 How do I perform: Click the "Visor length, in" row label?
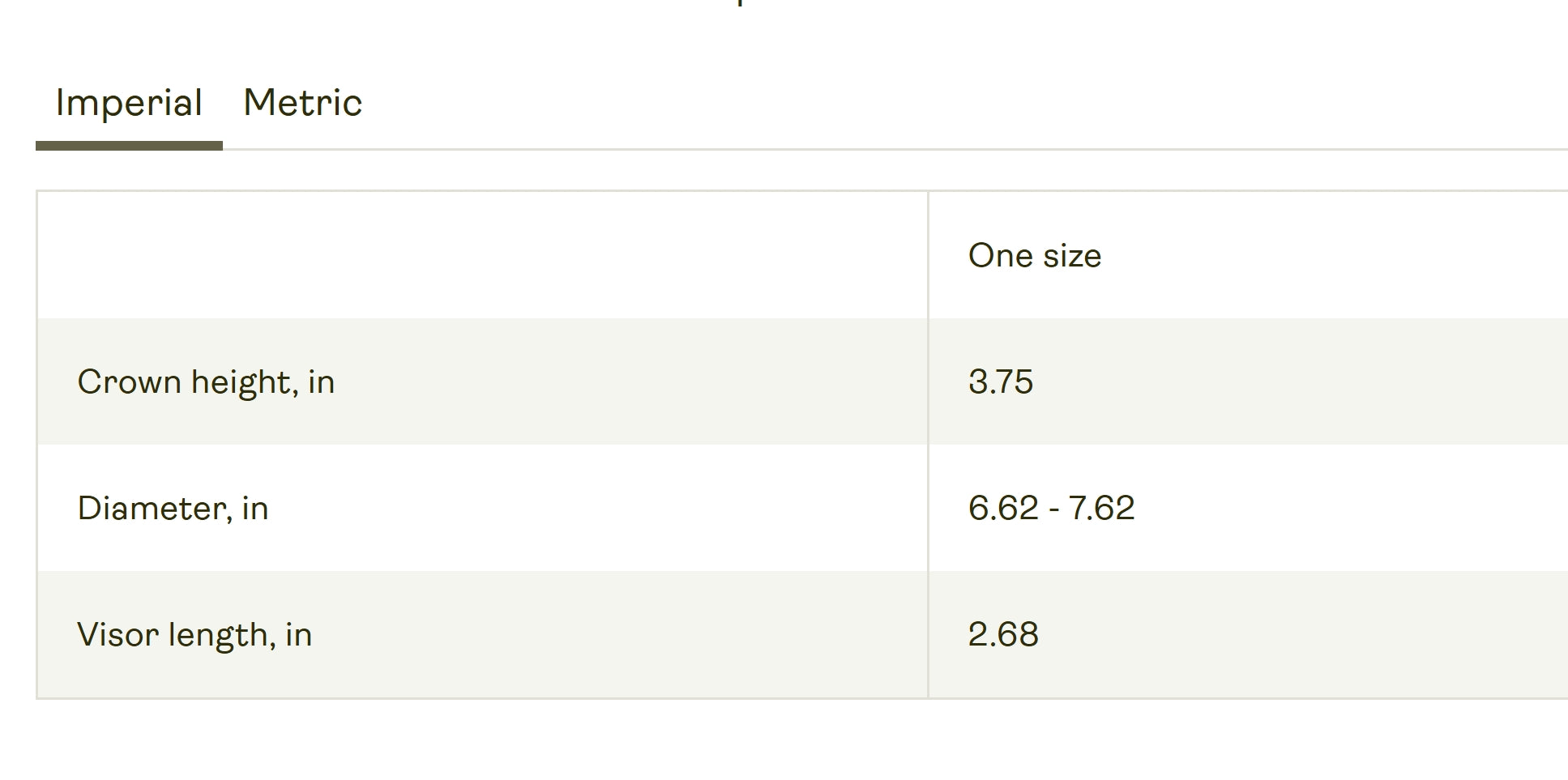(x=194, y=635)
